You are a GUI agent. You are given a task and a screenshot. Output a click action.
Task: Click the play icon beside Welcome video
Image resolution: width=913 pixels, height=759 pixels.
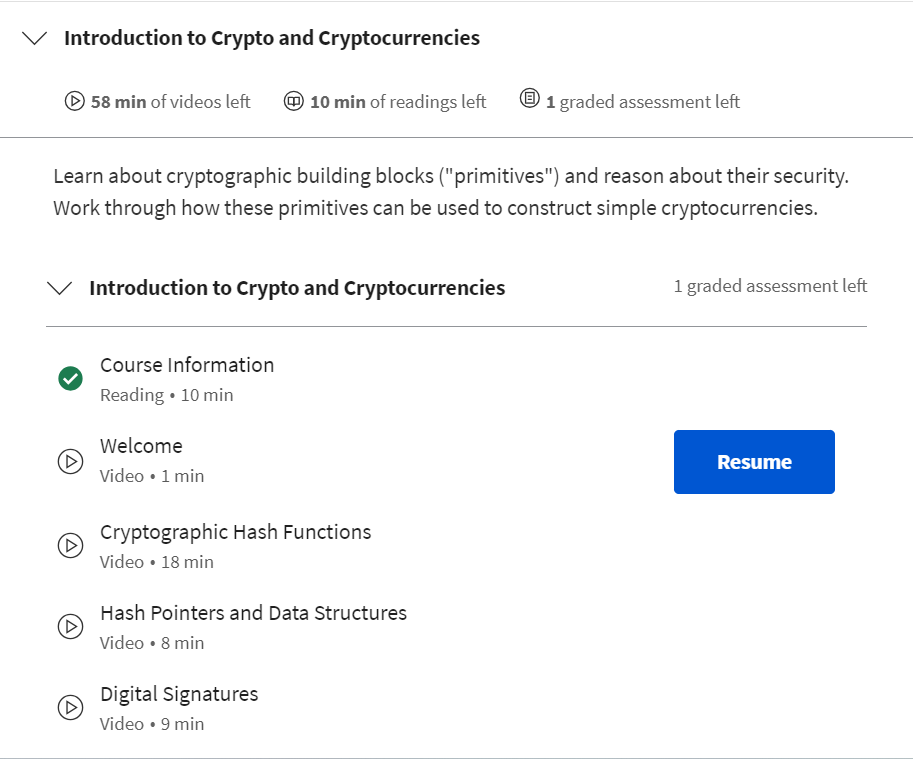tap(70, 462)
